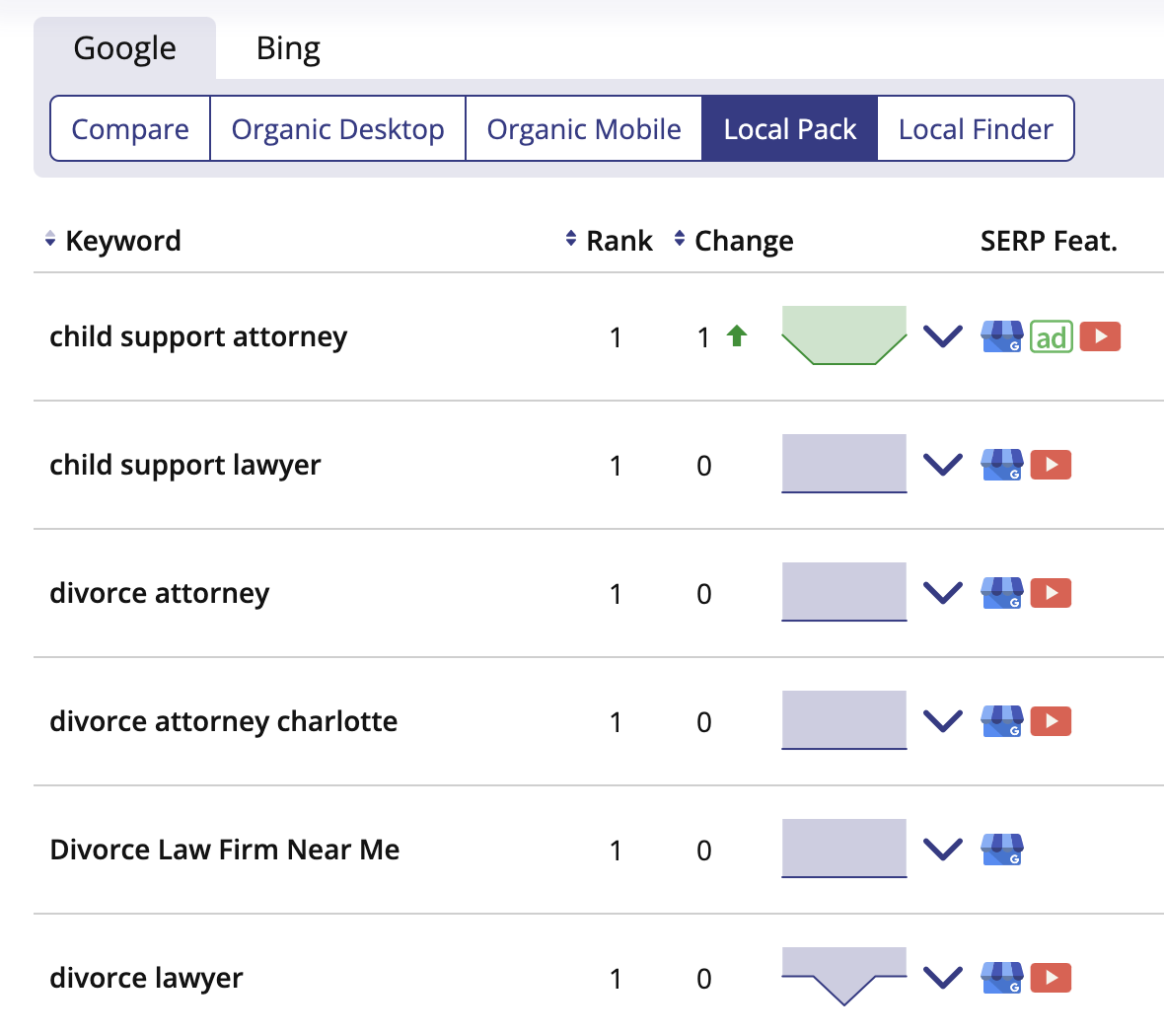This screenshot has height=1036, width=1164.
Task: Expand the child support attorney row chevron
Action: click(943, 337)
